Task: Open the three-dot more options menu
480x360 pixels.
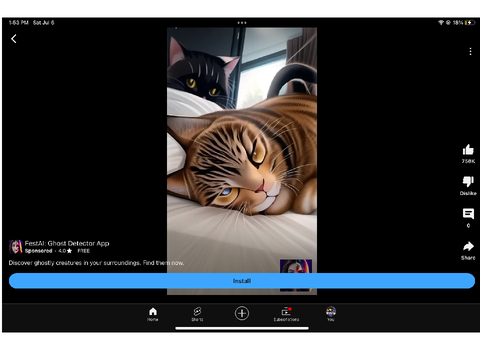Action: pyautogui.click(x=470, y=51)
